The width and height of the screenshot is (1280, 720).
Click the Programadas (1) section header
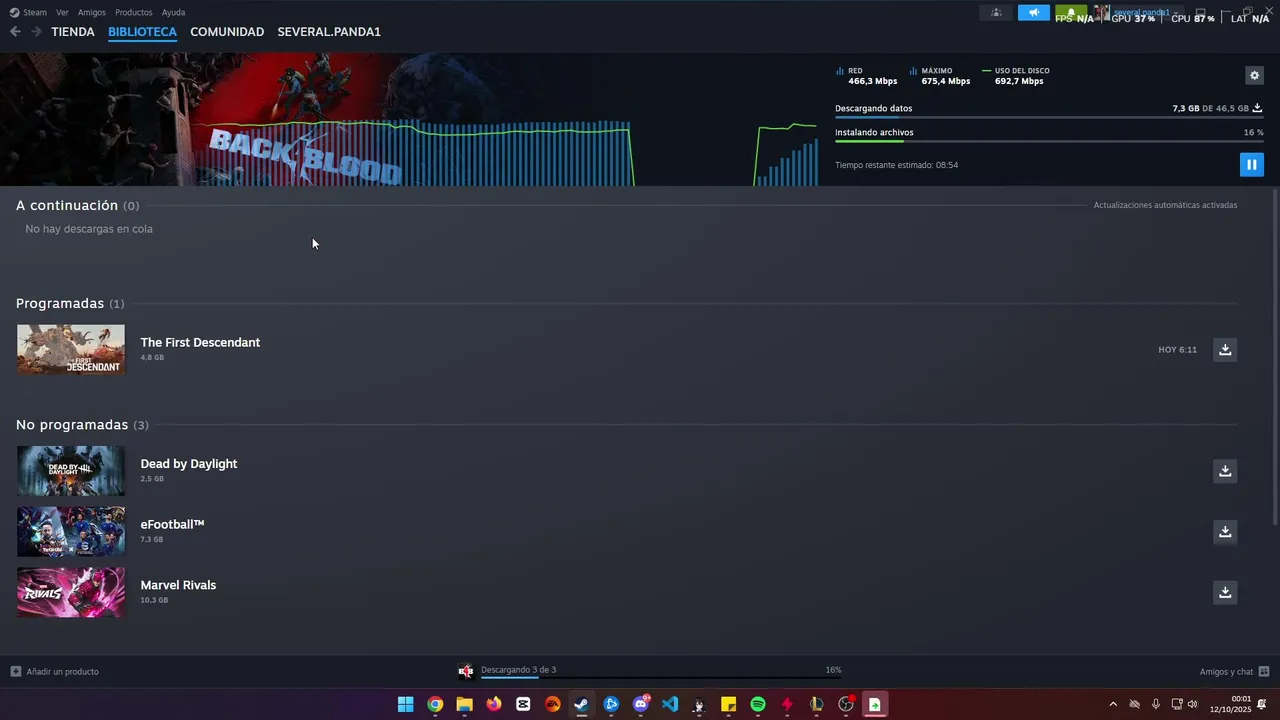(x=70, y=303)
